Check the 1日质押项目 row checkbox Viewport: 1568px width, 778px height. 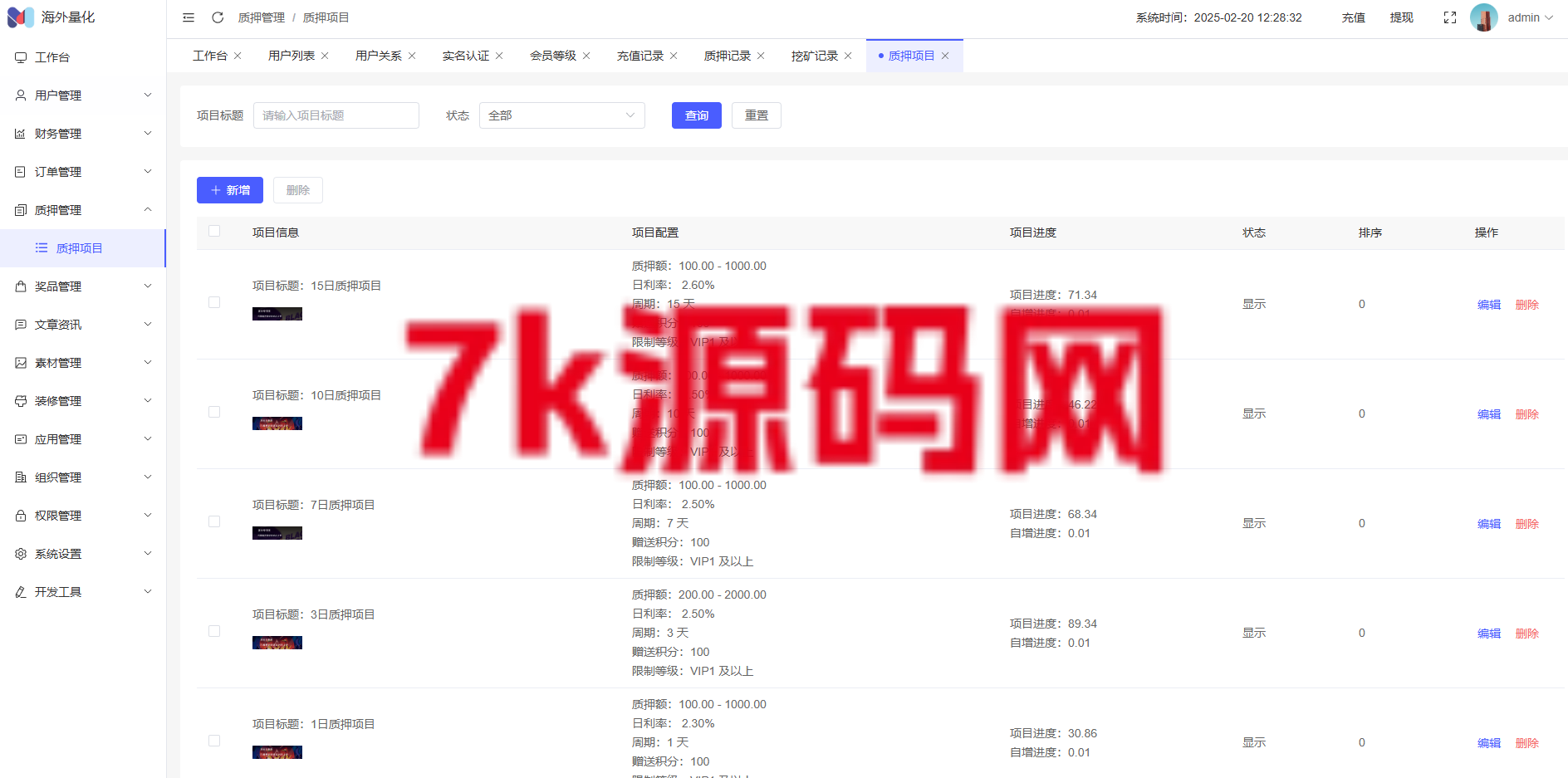214,741
